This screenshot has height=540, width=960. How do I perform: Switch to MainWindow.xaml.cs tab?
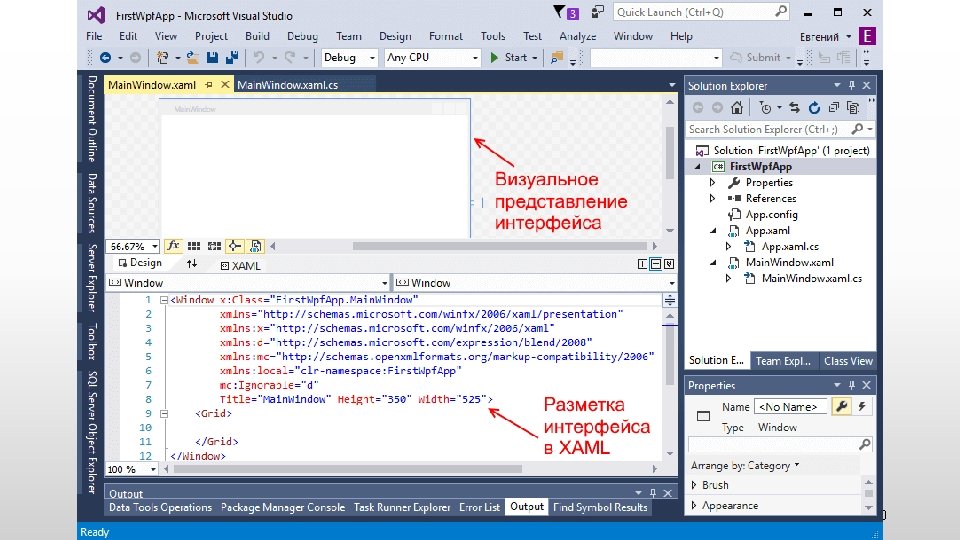(x=287, y=85)
